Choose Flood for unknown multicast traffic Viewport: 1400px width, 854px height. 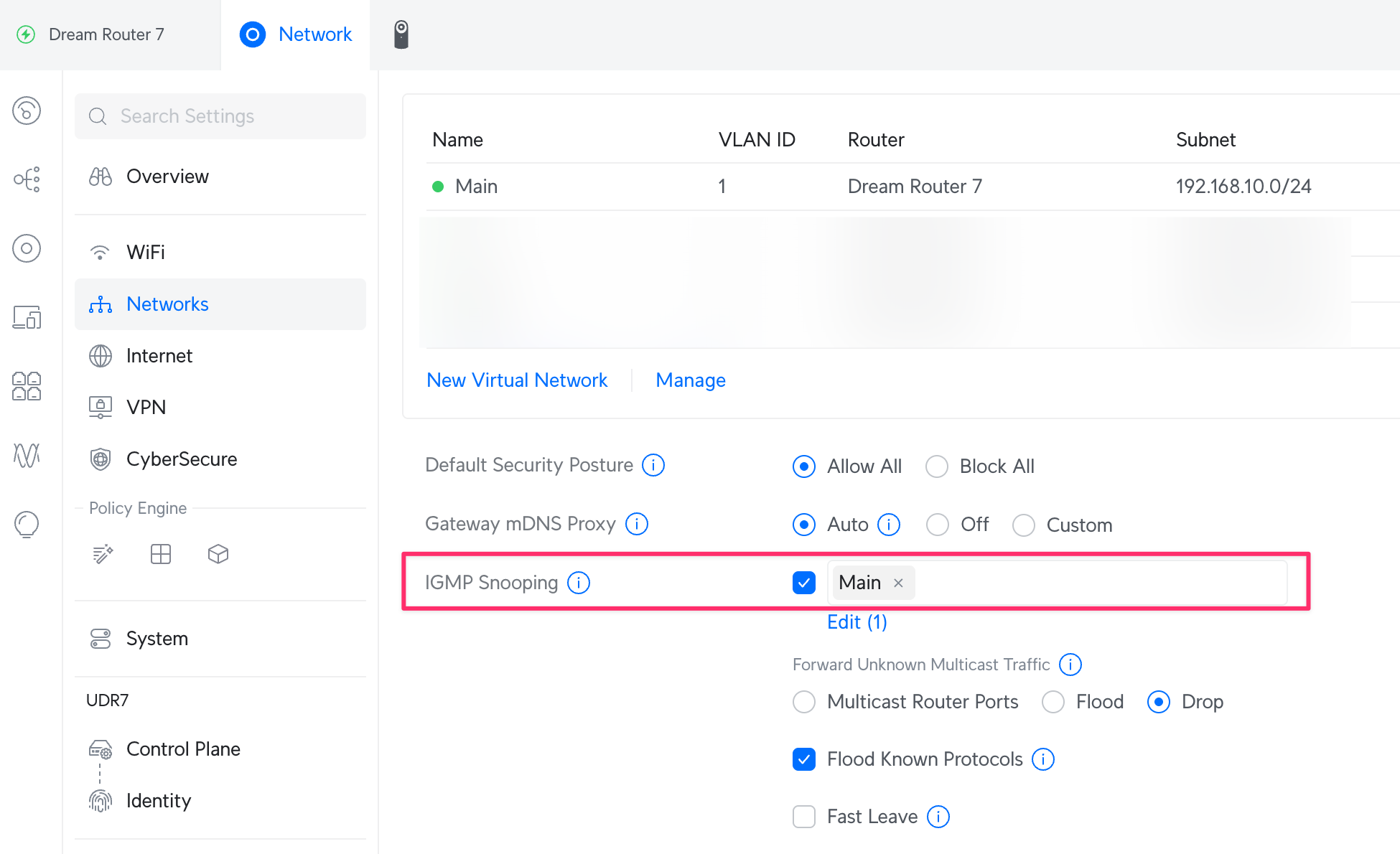point(1053,702)
